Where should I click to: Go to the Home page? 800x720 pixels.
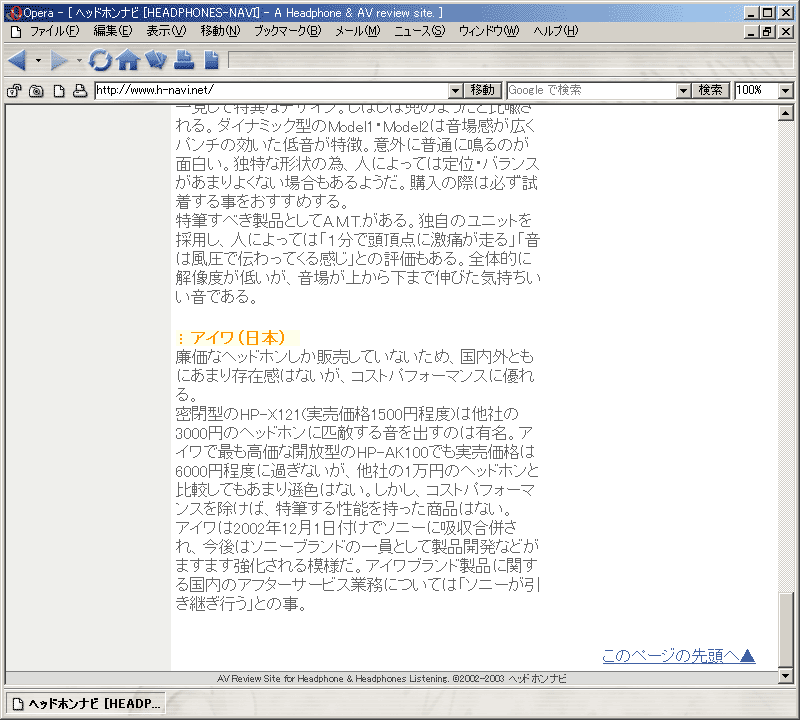(x=128, y=60)
